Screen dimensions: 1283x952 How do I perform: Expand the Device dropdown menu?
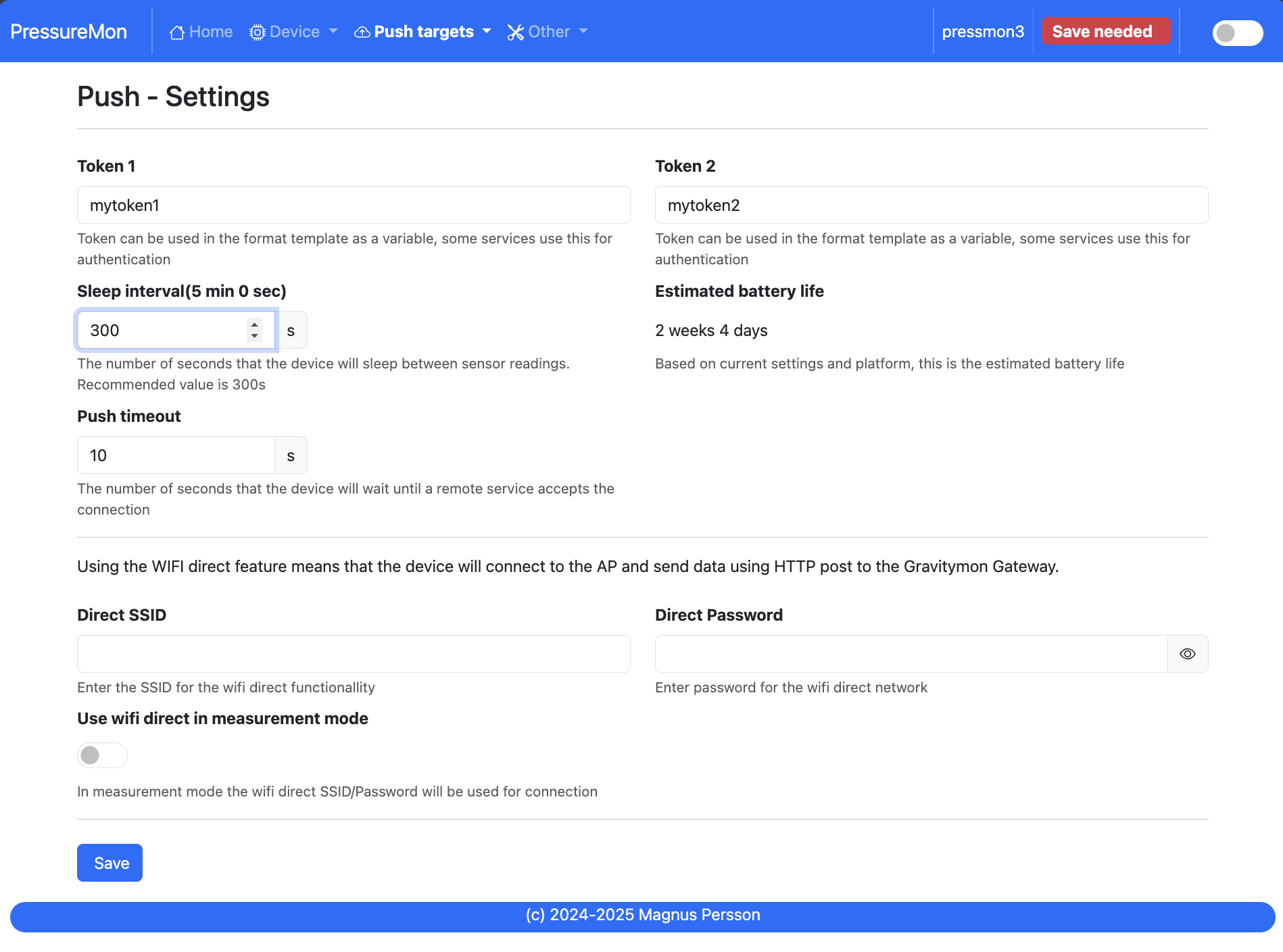point(293,32)
